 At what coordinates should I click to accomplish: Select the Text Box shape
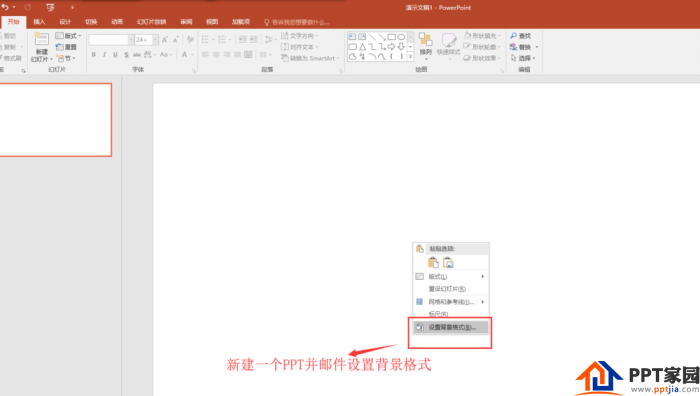tap(352, 37)
